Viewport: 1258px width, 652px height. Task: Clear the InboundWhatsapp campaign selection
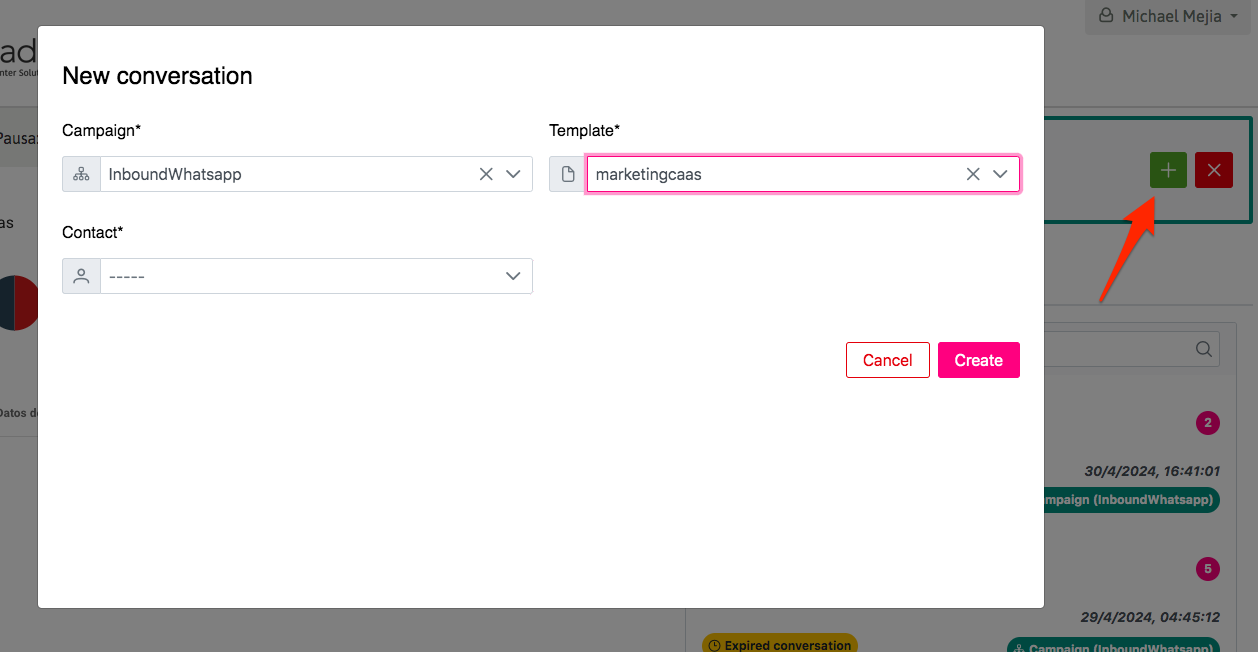coord(486,174)
